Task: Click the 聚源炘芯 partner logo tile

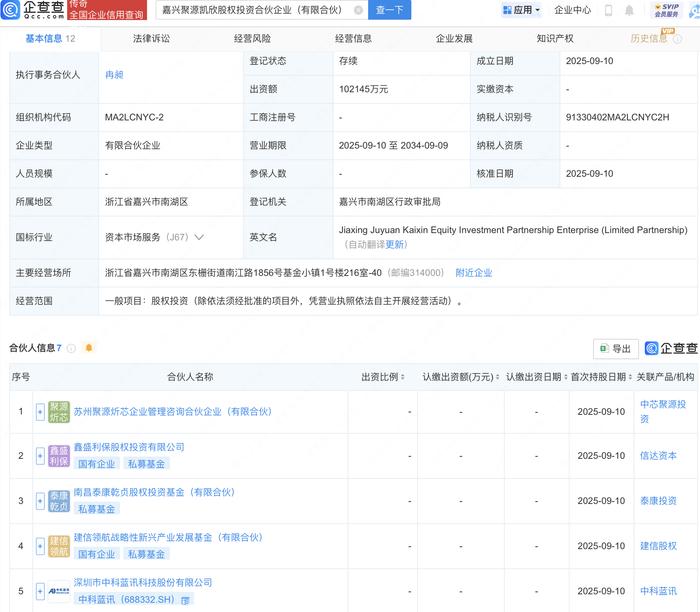Action: [x=59, y=411]
